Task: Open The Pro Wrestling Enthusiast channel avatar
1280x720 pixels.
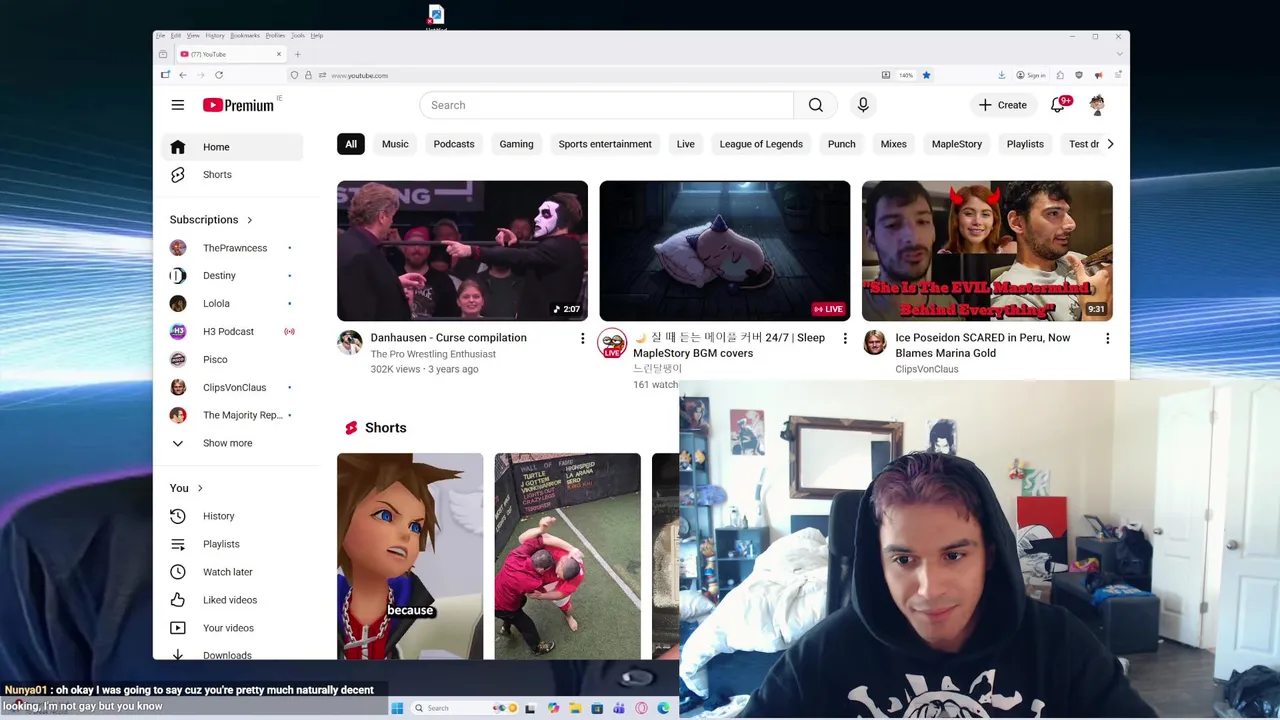Action: (x=349, y=343)
